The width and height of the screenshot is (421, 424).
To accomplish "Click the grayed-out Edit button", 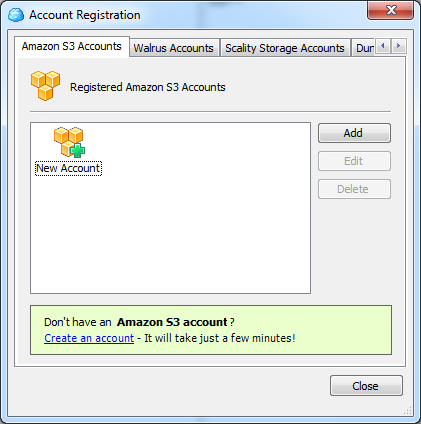I will pyautogui.click(x=354, y=161).
